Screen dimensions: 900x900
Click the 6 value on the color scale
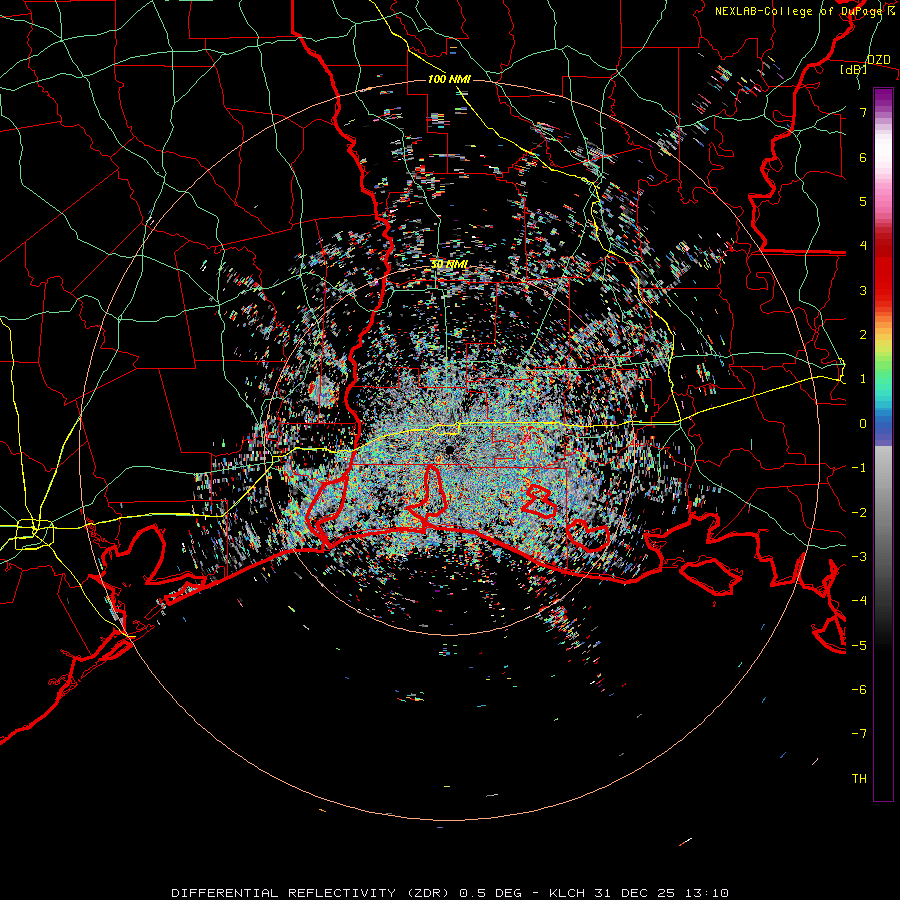coord(863,157)
